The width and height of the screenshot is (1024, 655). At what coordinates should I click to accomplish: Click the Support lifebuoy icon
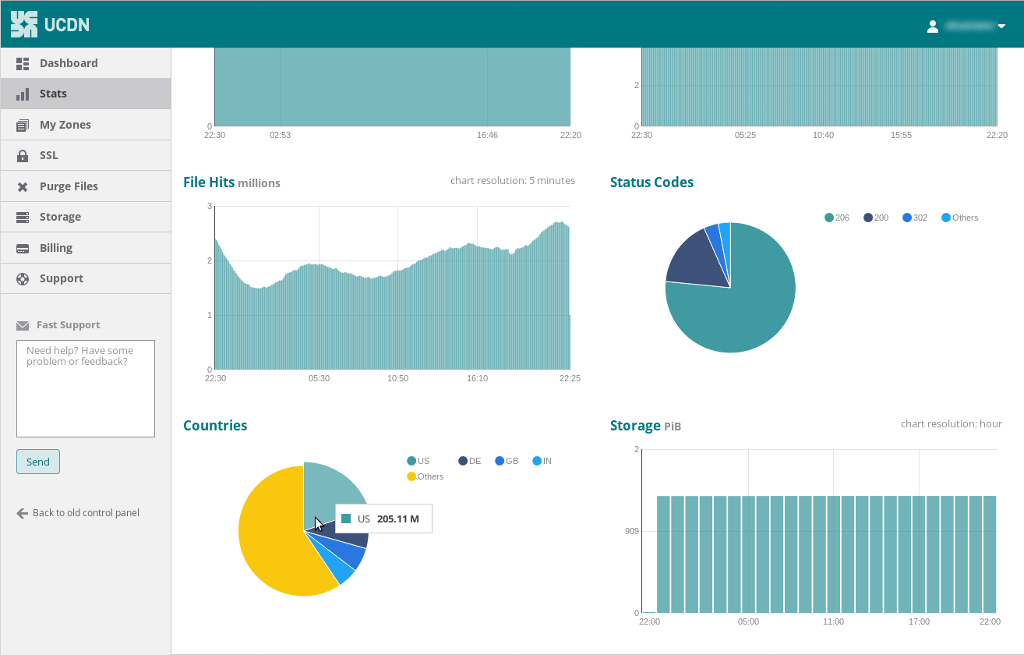pos(22,279)
